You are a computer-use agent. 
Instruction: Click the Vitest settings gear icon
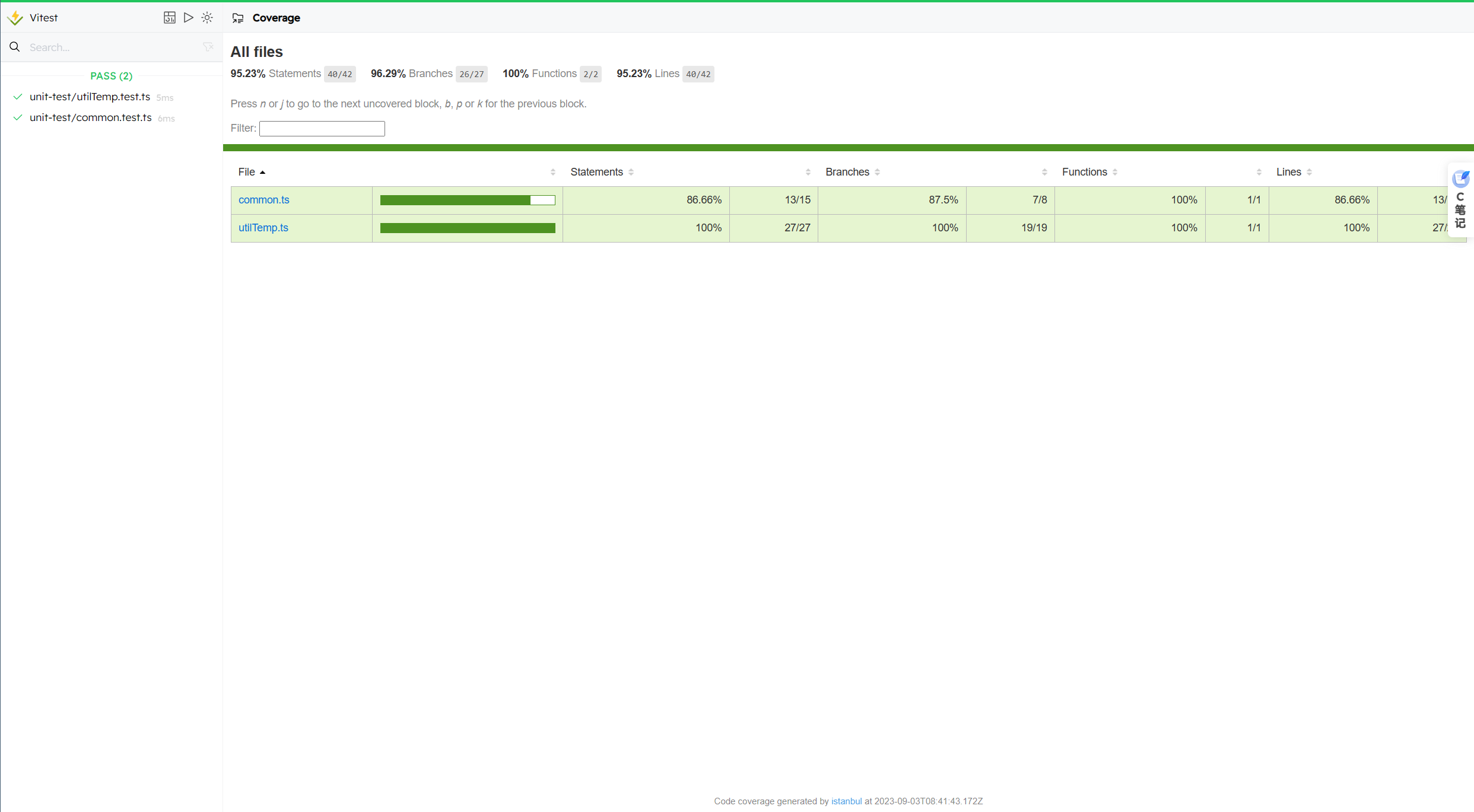click(207, 17)
